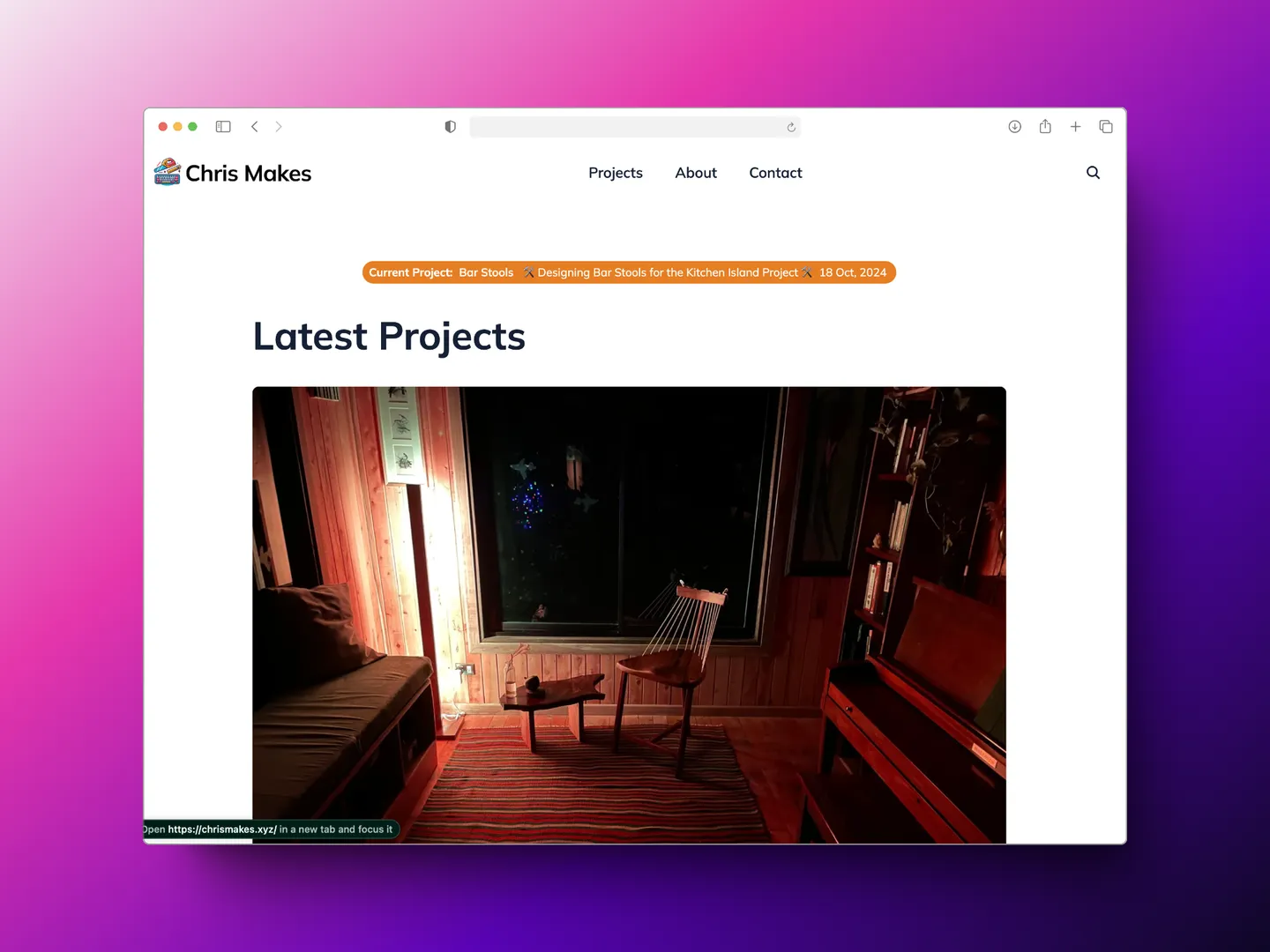Toggle the Safari sidebar panel
Viewport: 1270px width, 952px height.
click(223, 127)
